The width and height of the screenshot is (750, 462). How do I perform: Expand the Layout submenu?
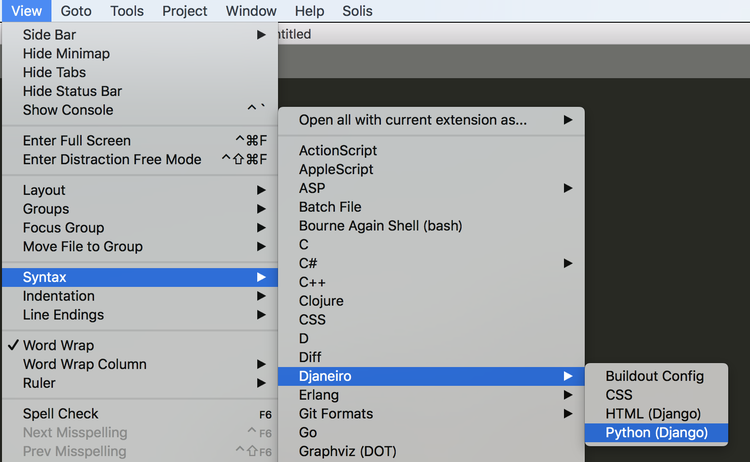tap(140, 190)
